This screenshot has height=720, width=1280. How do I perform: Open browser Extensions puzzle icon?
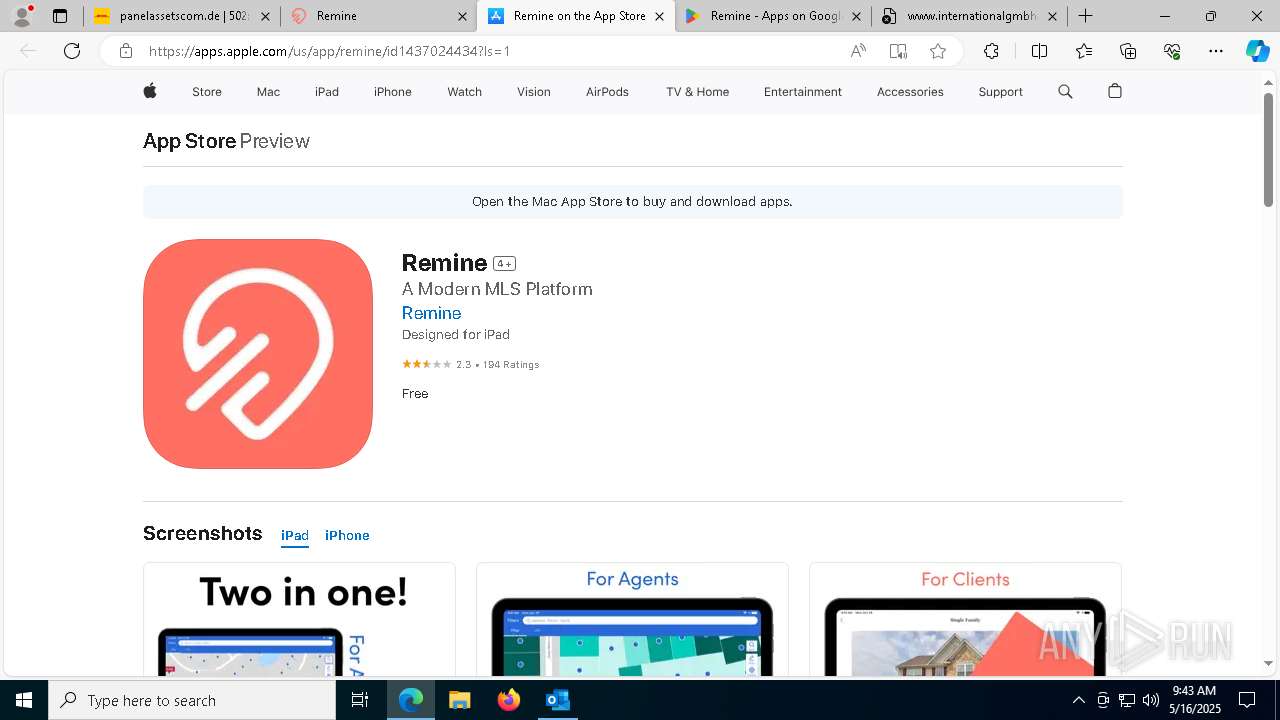tap(991, 51)
